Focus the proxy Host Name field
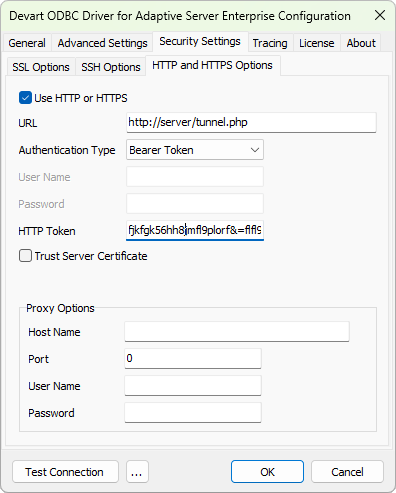The height and width of the screenshot is (493, 396). [x=237, y=332]
